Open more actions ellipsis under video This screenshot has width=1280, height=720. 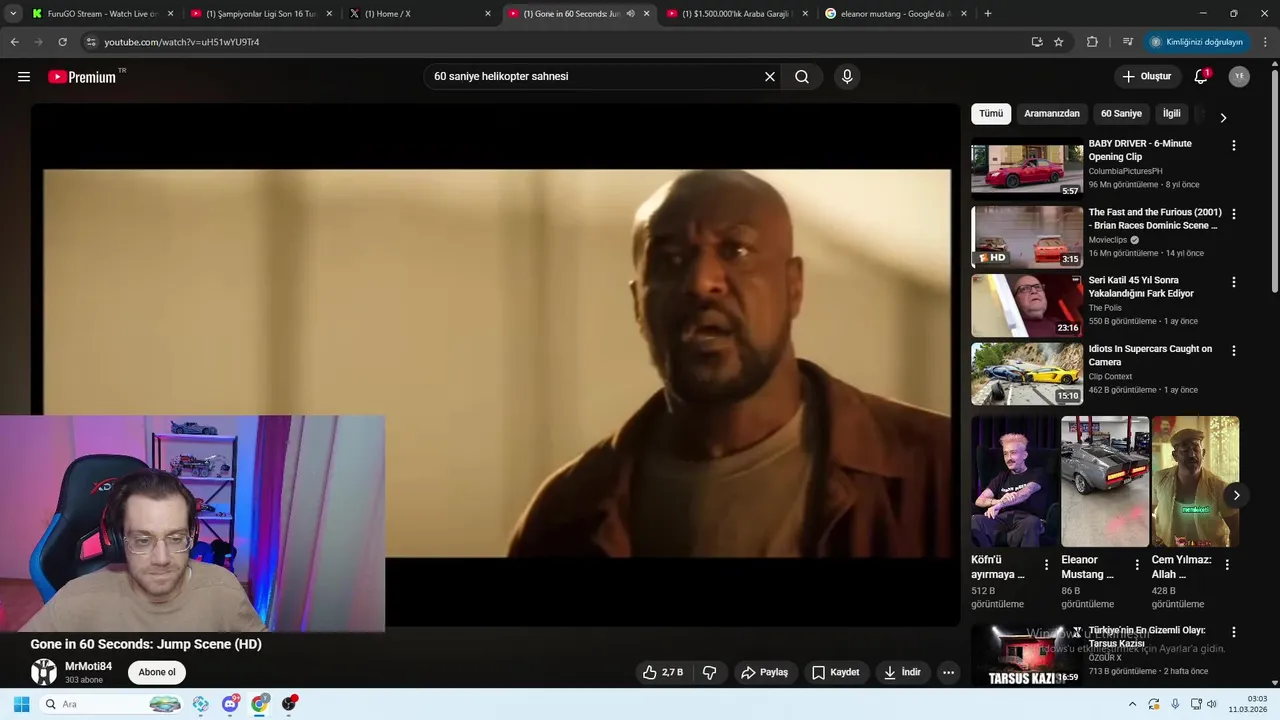pyautogui.click(x=948, y=673)
